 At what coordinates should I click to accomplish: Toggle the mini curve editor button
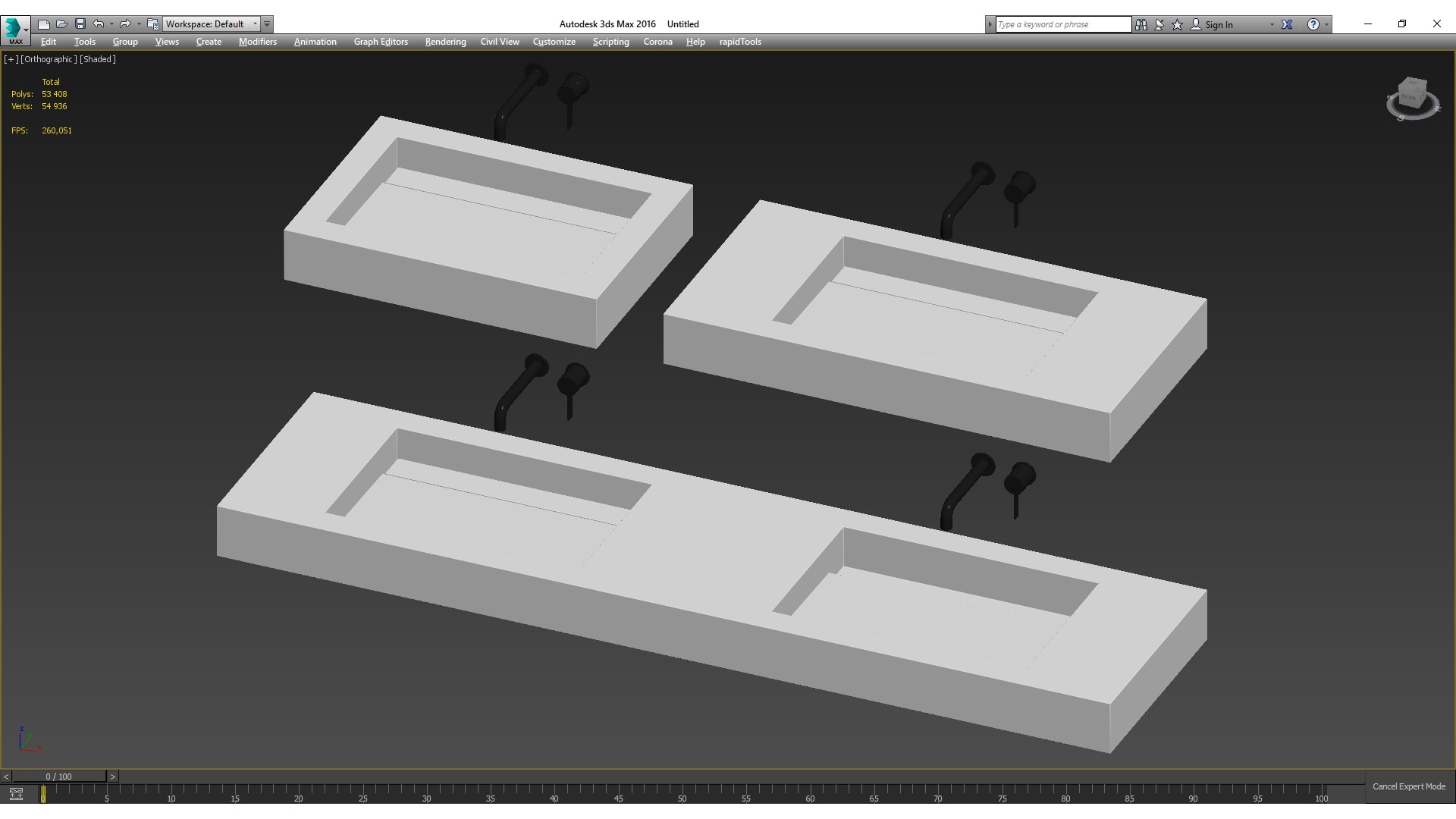[16, 794]
